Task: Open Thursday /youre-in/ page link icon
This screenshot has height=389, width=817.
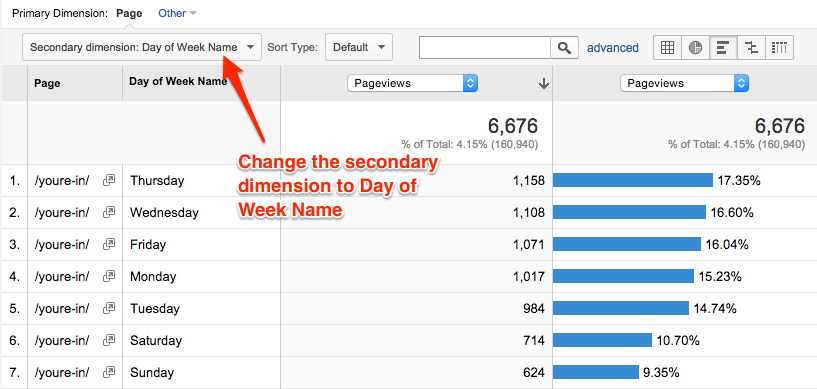Action: tap(109, 181)
